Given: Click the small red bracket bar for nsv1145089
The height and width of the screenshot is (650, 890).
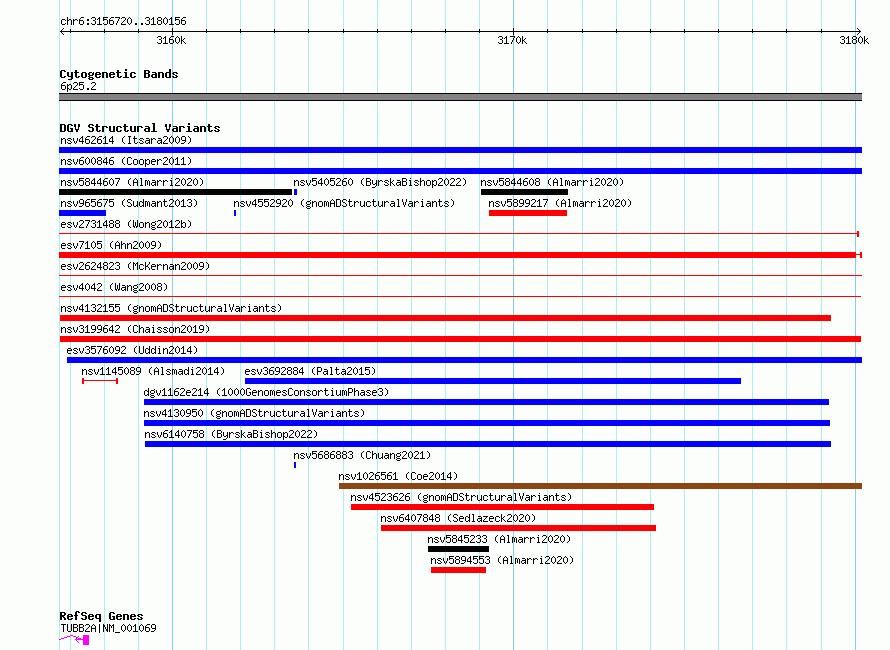Looking at the screenshot, I should (100, 381).
